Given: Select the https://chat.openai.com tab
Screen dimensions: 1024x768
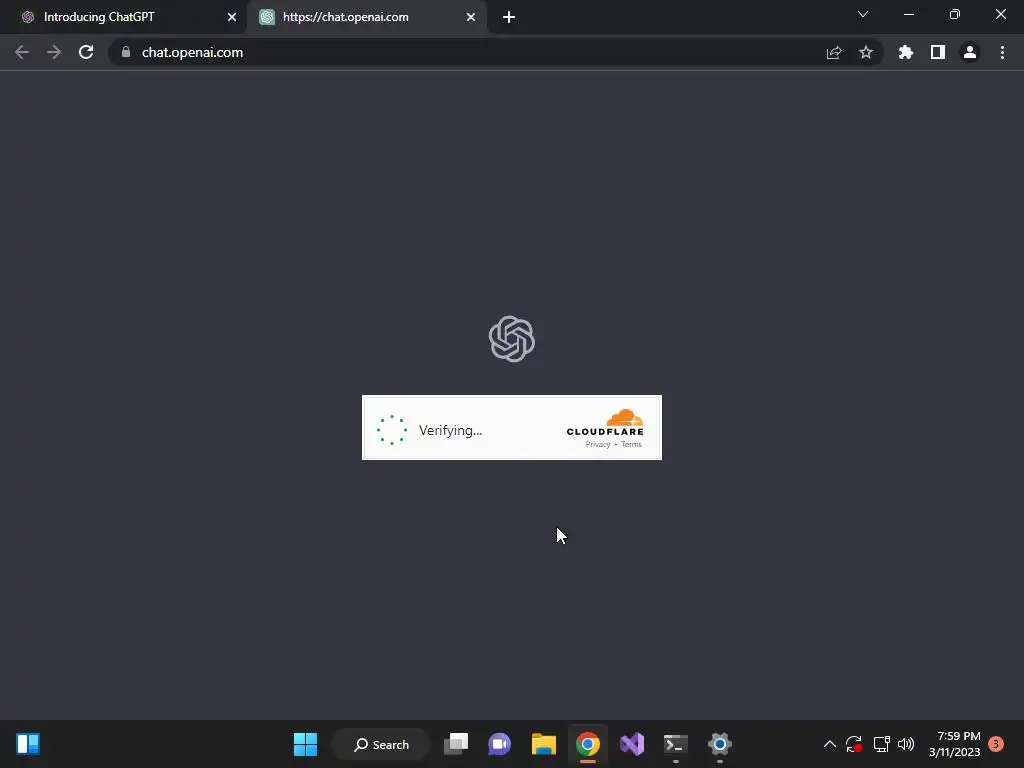Looking at the screenshot, I should pyautogui.click(x=366, y=17).
